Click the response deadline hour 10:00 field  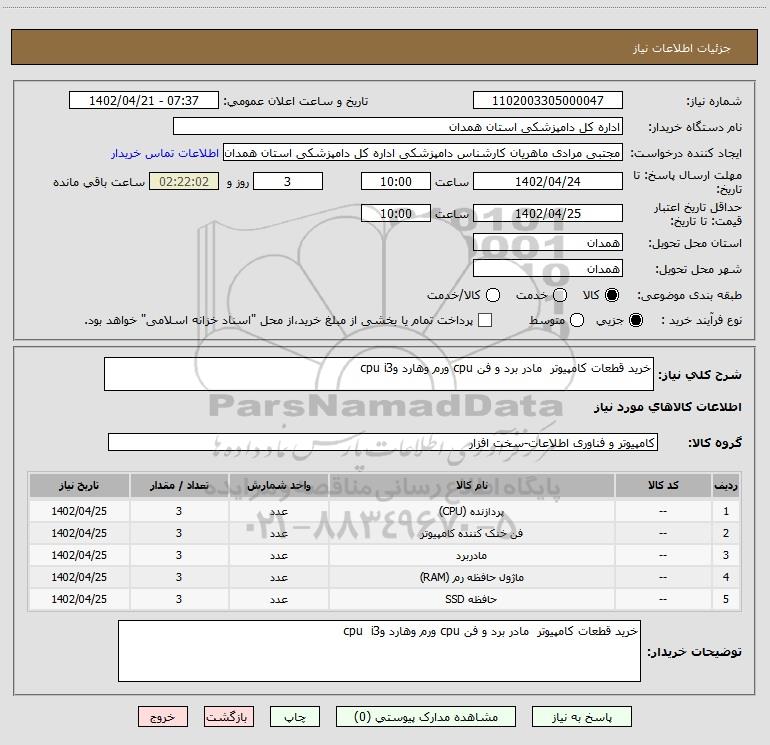396,181
